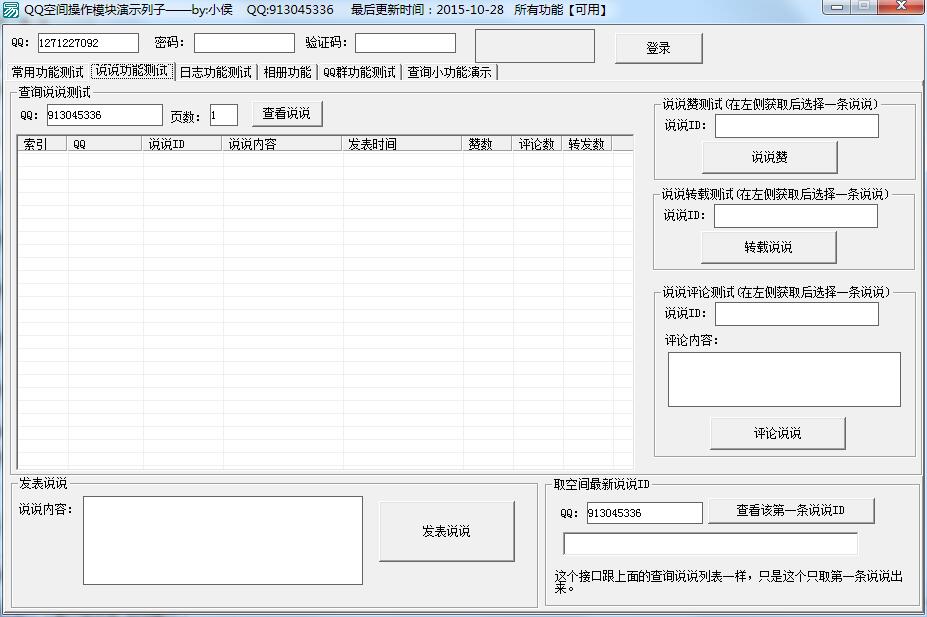
Task: Click the 说说ID field under 说说转载测试
Action: pos(796,216)
